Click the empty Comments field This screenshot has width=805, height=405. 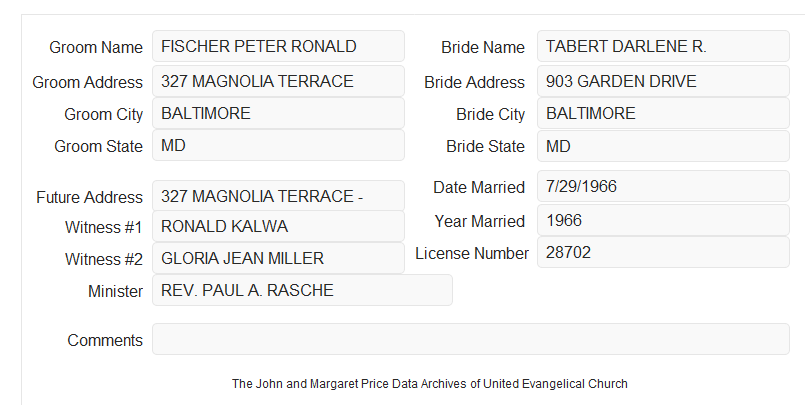(x=471, y=339)
